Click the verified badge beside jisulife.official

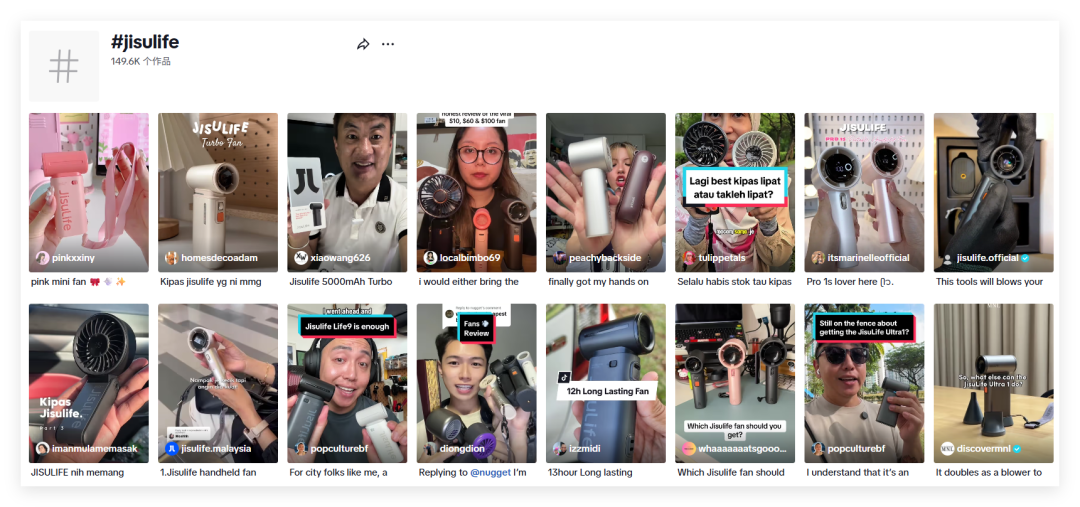[x=1025, y=258]
